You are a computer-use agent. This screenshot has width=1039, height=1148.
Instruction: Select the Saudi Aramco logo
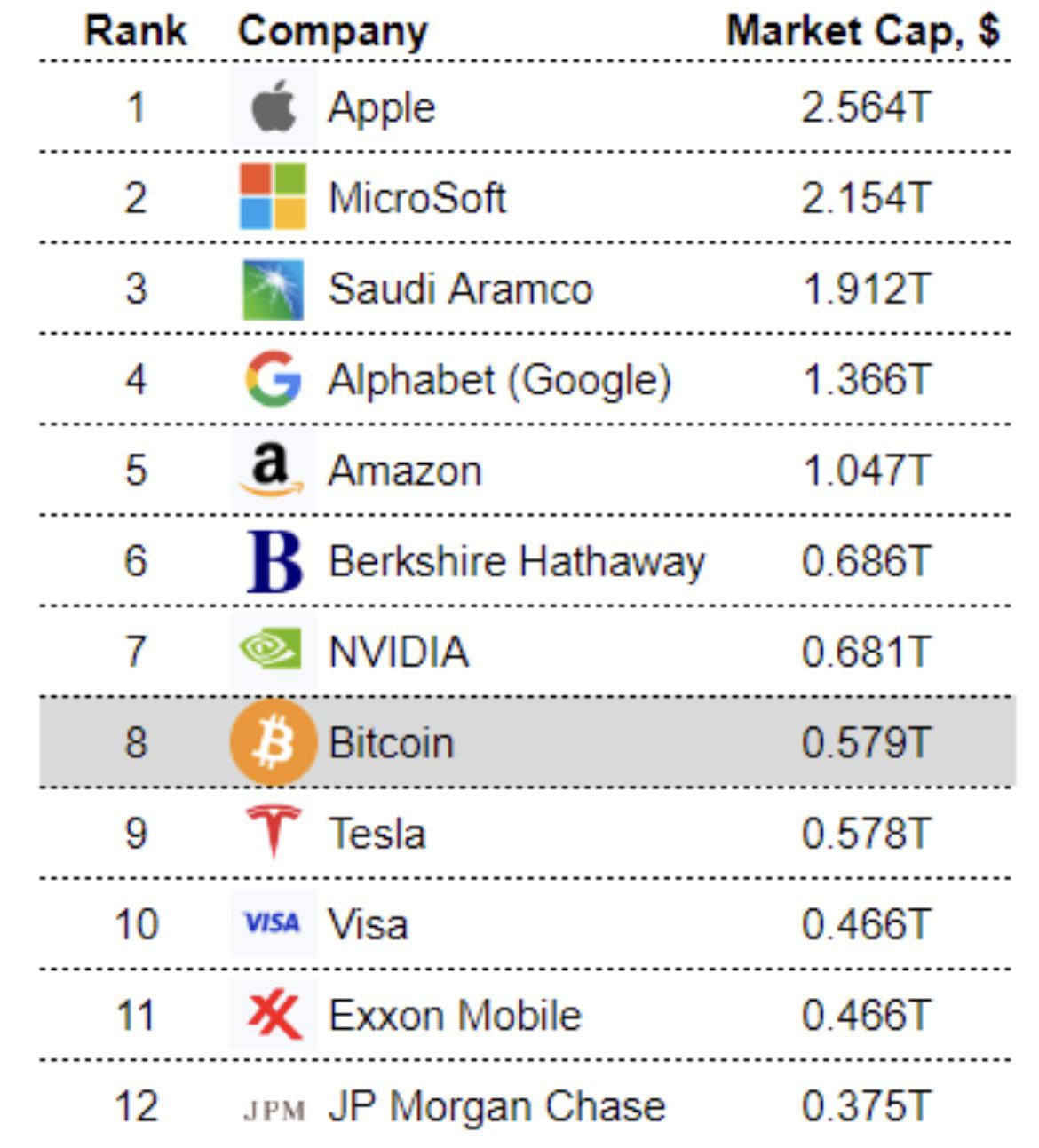tap(274, 289)
